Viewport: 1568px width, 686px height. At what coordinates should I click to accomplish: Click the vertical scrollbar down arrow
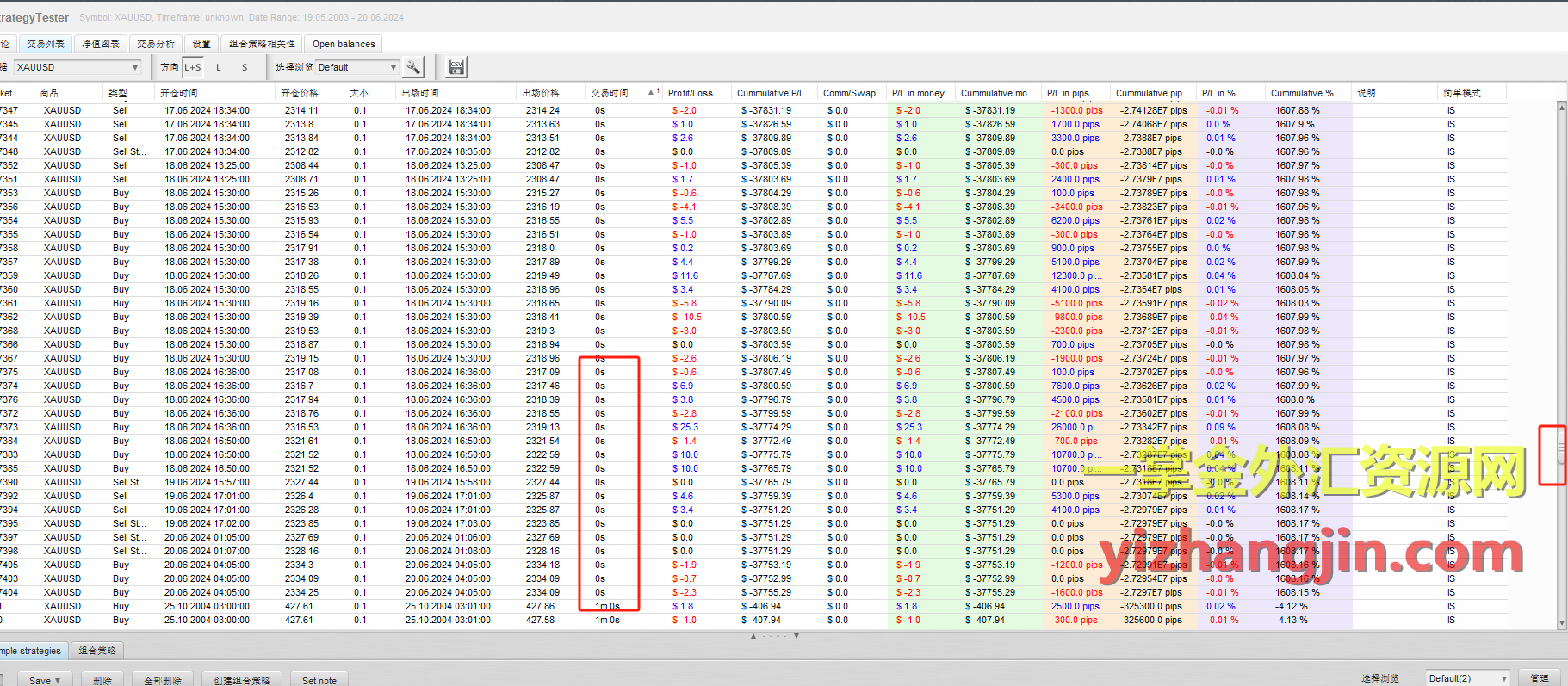point(1562,623)
